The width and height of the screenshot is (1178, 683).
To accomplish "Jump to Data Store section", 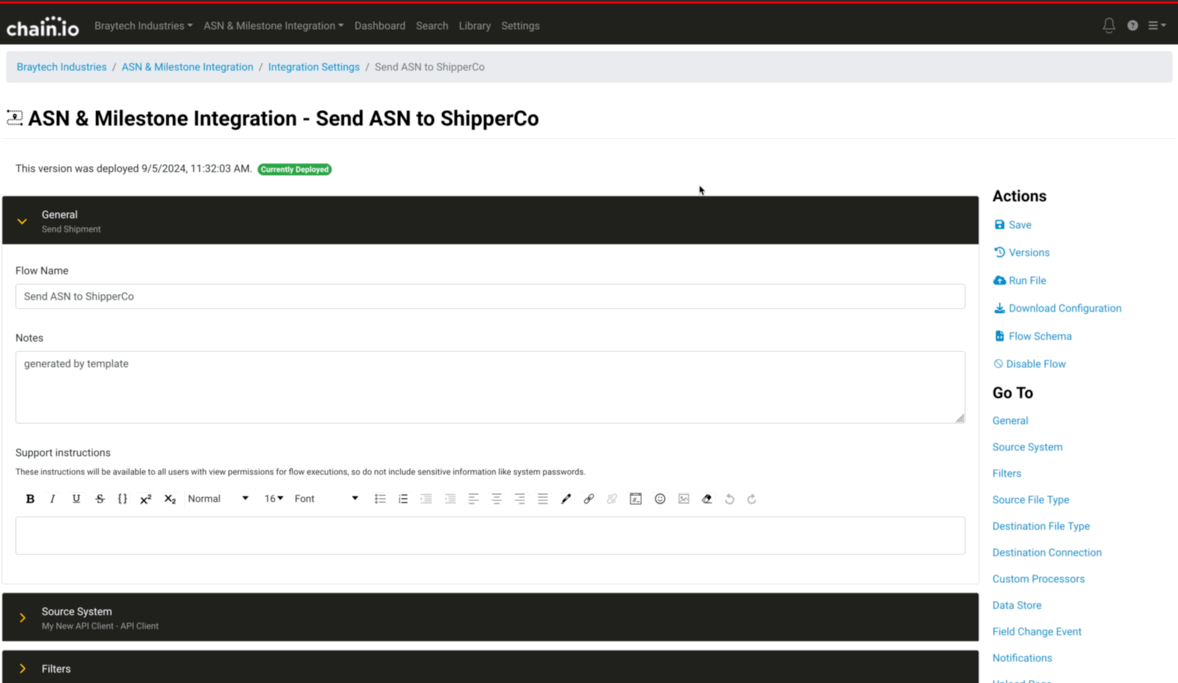I will click(1016, 605).
